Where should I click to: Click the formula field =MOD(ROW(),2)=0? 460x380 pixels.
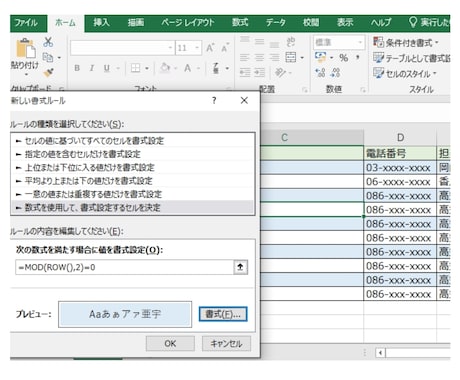tap(124, 267)
